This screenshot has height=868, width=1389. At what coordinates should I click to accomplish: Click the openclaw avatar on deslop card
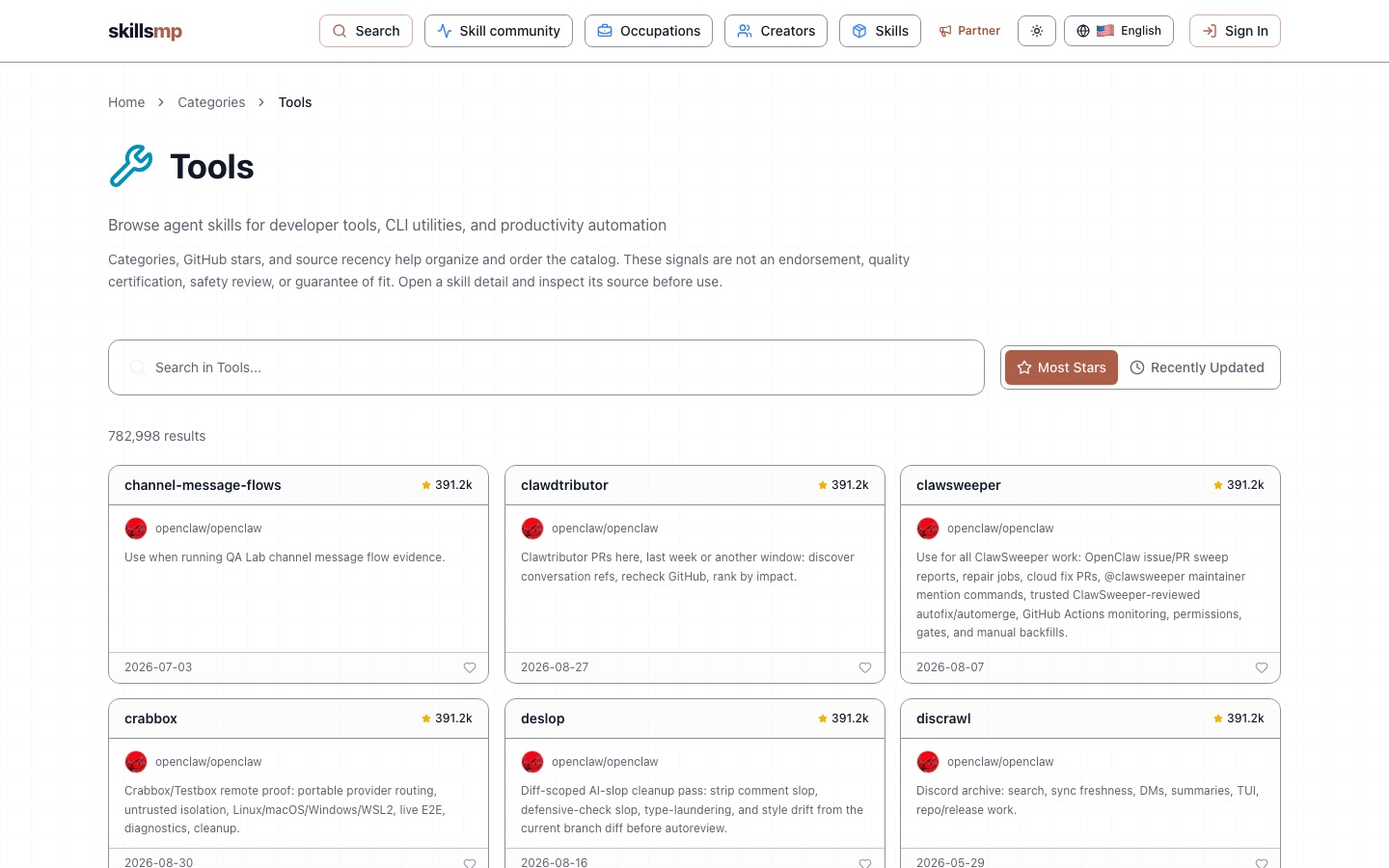(x=532, y=762)
